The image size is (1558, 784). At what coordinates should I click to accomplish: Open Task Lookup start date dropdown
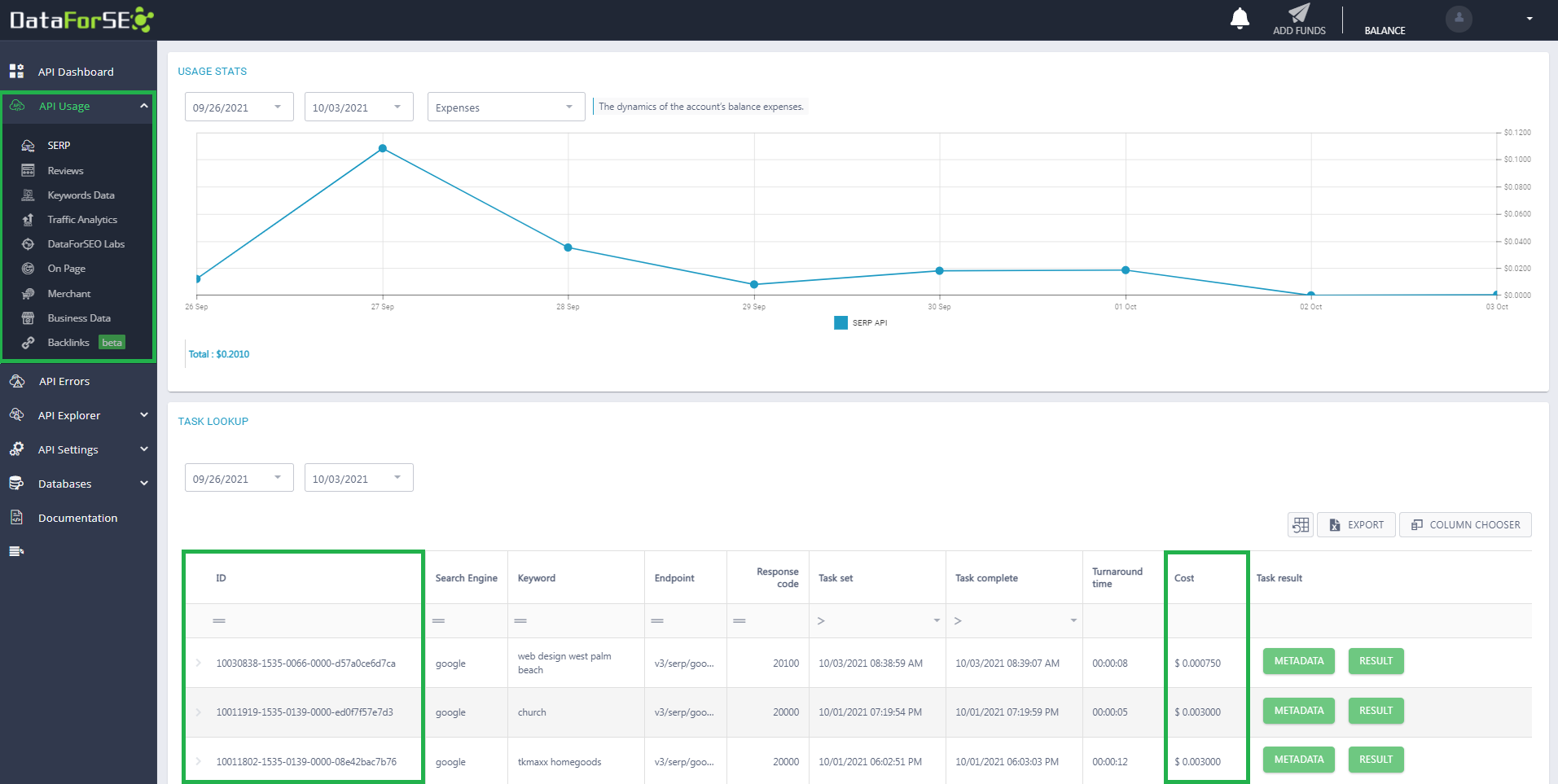point(239,478)
